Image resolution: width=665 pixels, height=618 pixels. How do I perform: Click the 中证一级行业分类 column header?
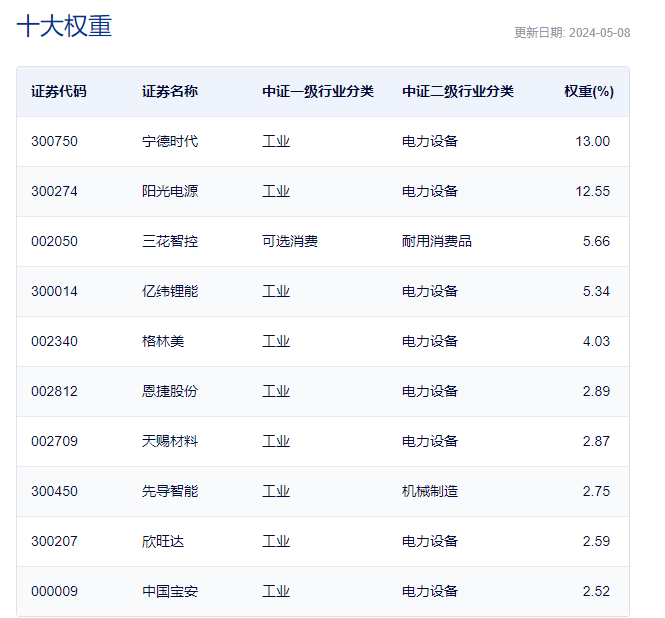pos(318,91)
